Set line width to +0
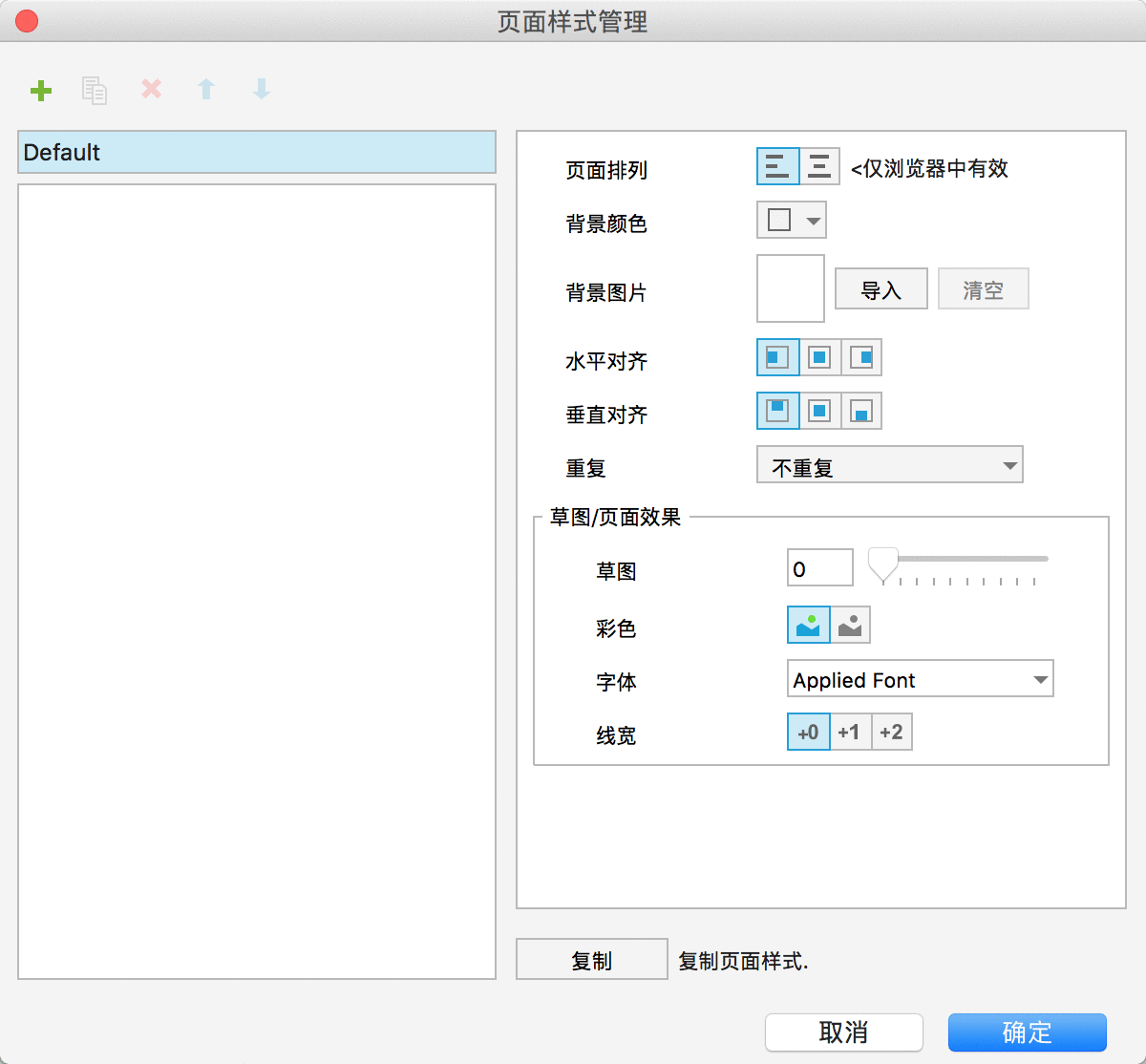The width and height of the screenshot is (1146, 1064). pyautogui.click(x=808, y=732)
